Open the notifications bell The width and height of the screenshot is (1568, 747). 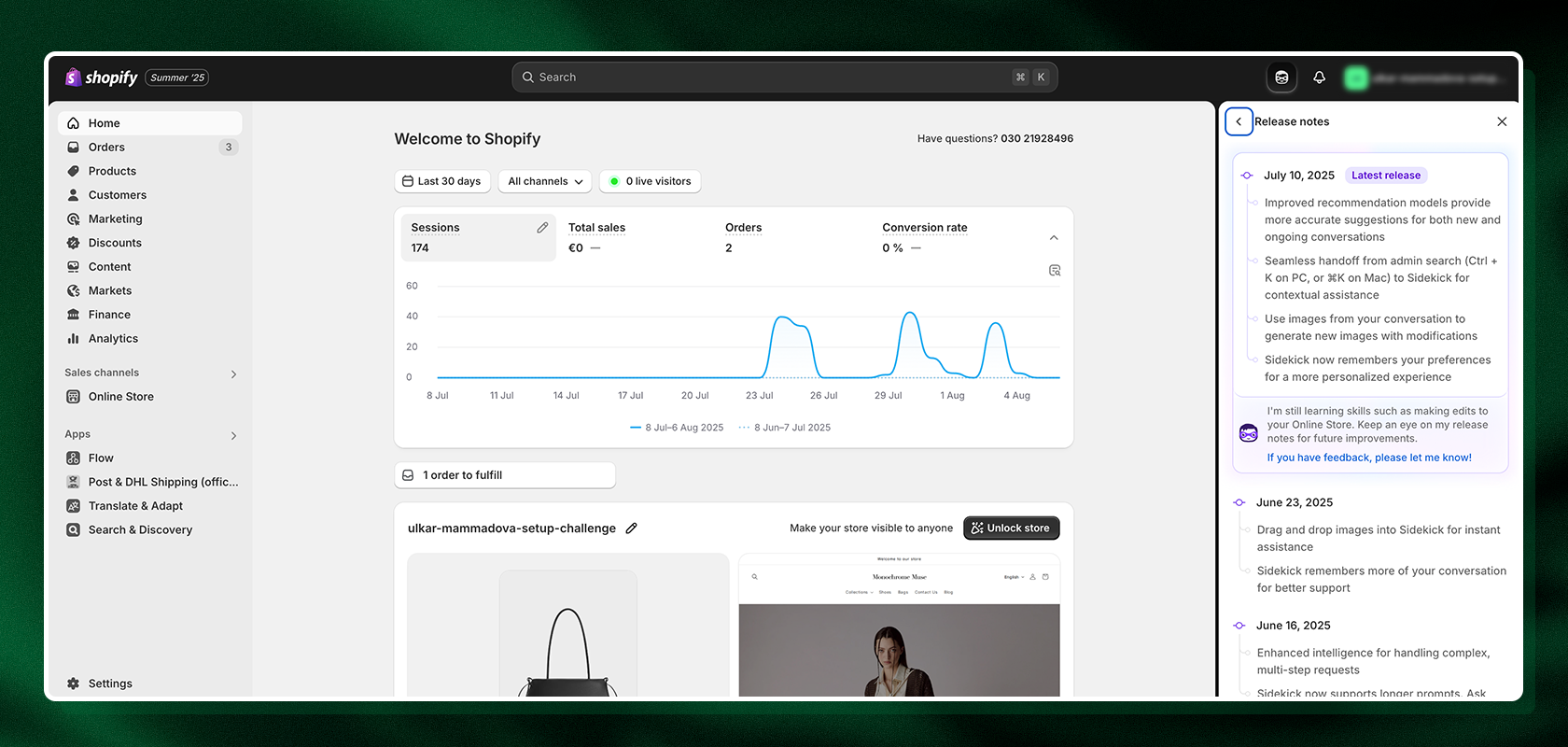coord(1319,78)
